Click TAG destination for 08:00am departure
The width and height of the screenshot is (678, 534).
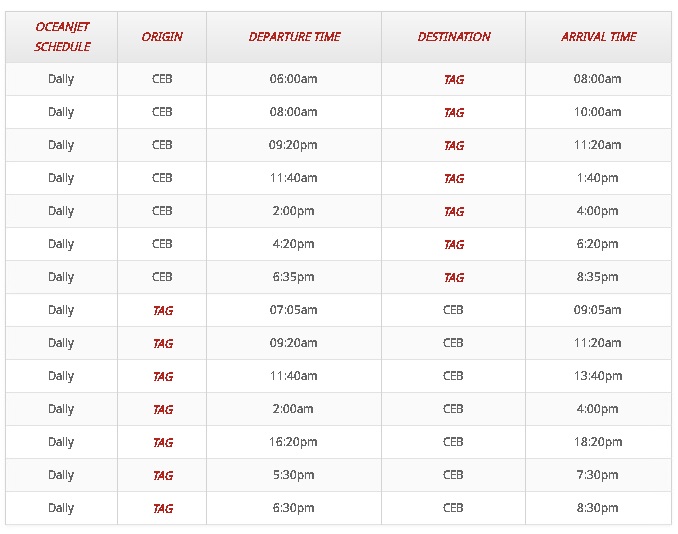[454, 112]
